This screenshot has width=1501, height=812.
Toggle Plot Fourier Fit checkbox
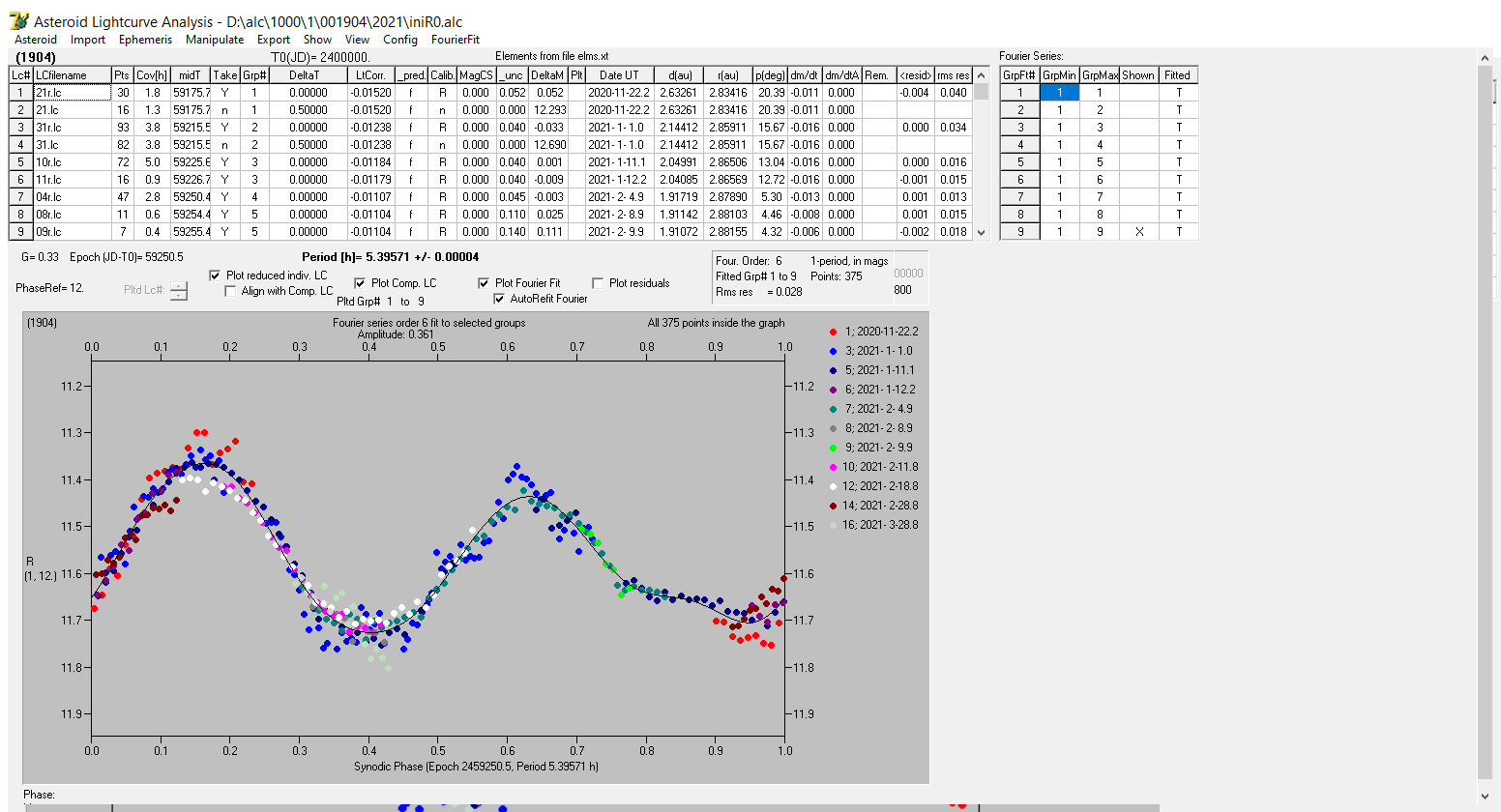click(484, 283)
